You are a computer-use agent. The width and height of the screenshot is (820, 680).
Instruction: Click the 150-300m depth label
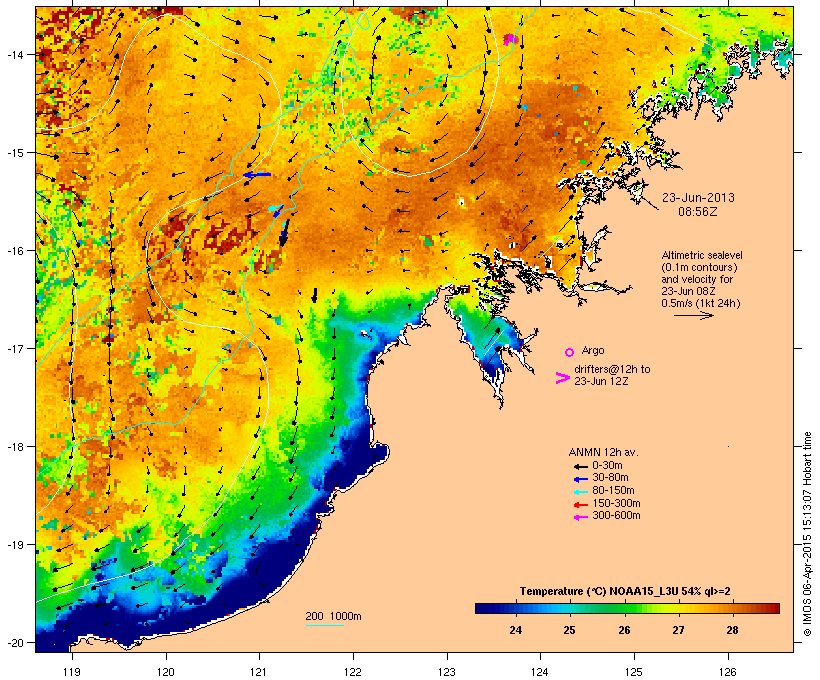616,503
